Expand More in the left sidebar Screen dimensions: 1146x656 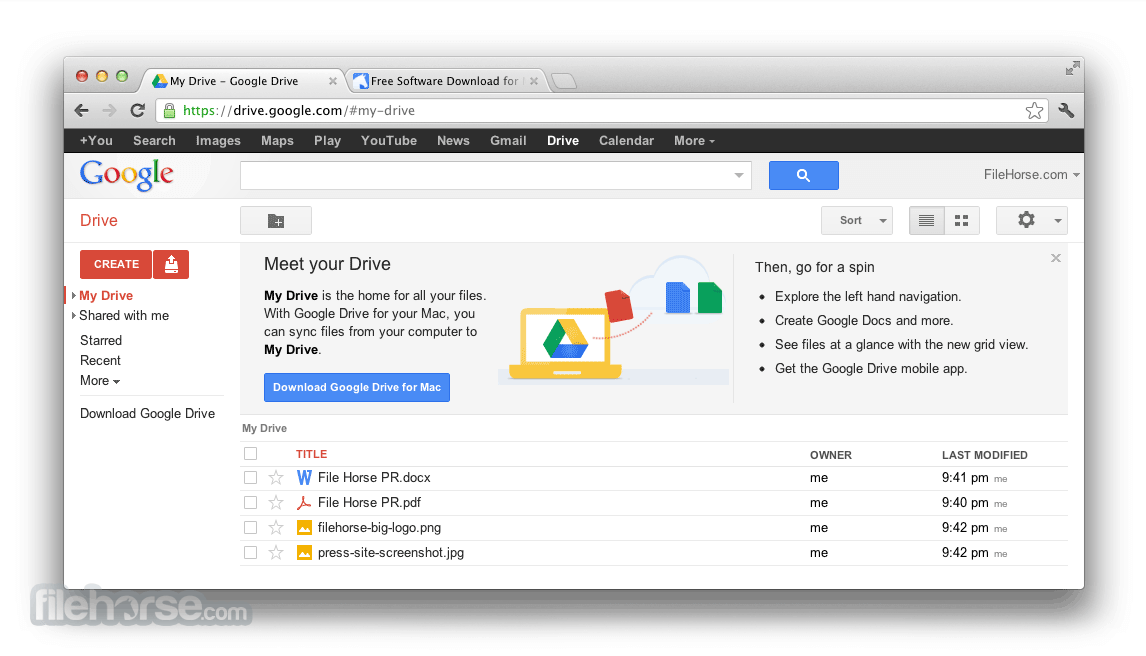click(100, 381)
